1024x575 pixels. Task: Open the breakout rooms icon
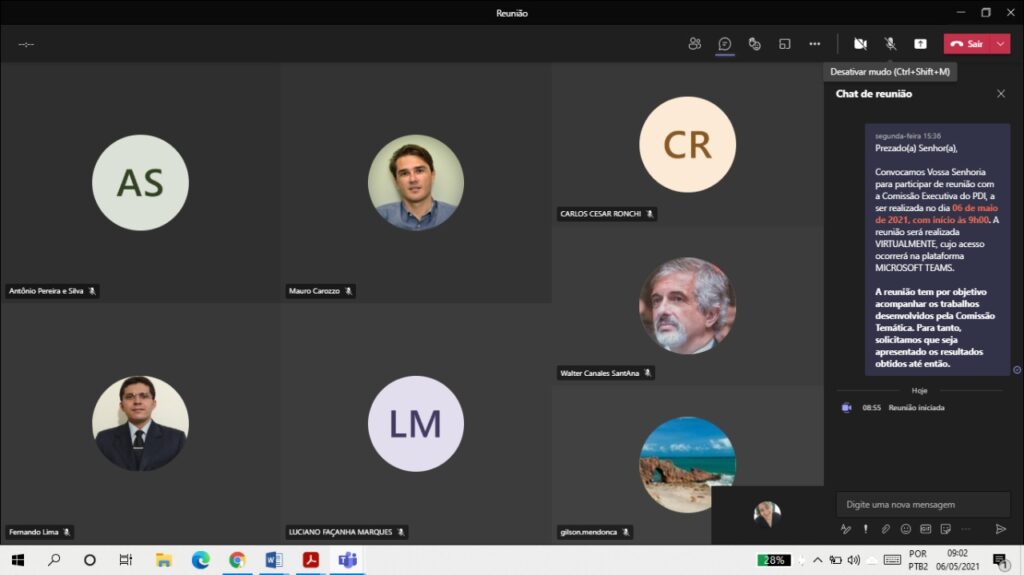pyautogui.click(x=785, y=44)
